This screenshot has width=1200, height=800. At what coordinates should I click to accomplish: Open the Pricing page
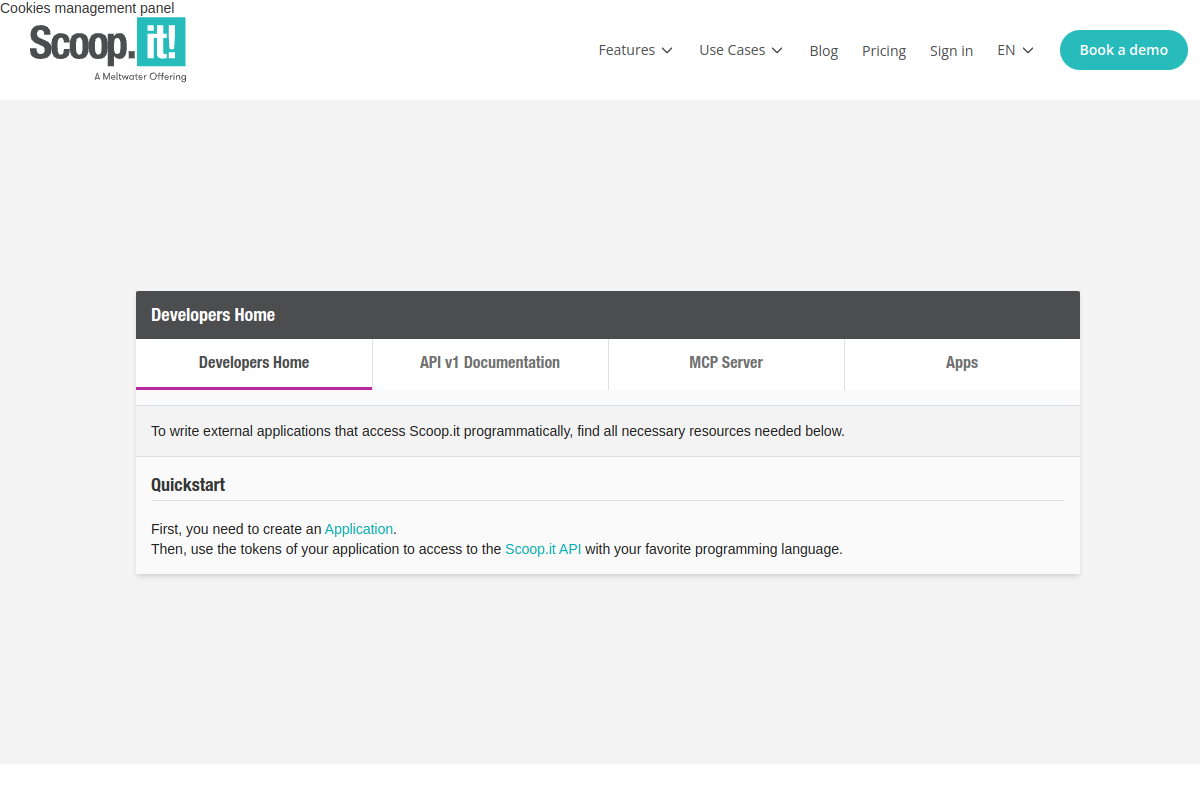tap(884, 51)
